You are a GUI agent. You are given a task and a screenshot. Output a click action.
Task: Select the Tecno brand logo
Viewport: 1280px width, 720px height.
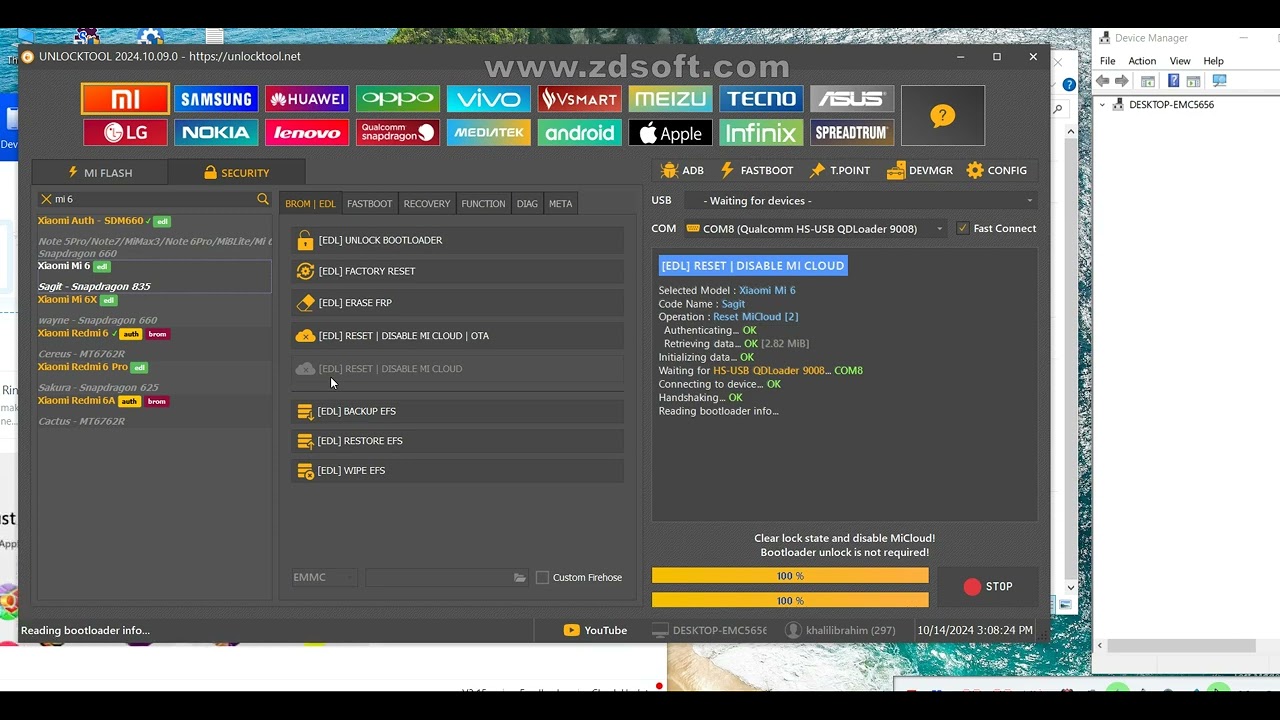pyautogui.click(x=762, y=99)
